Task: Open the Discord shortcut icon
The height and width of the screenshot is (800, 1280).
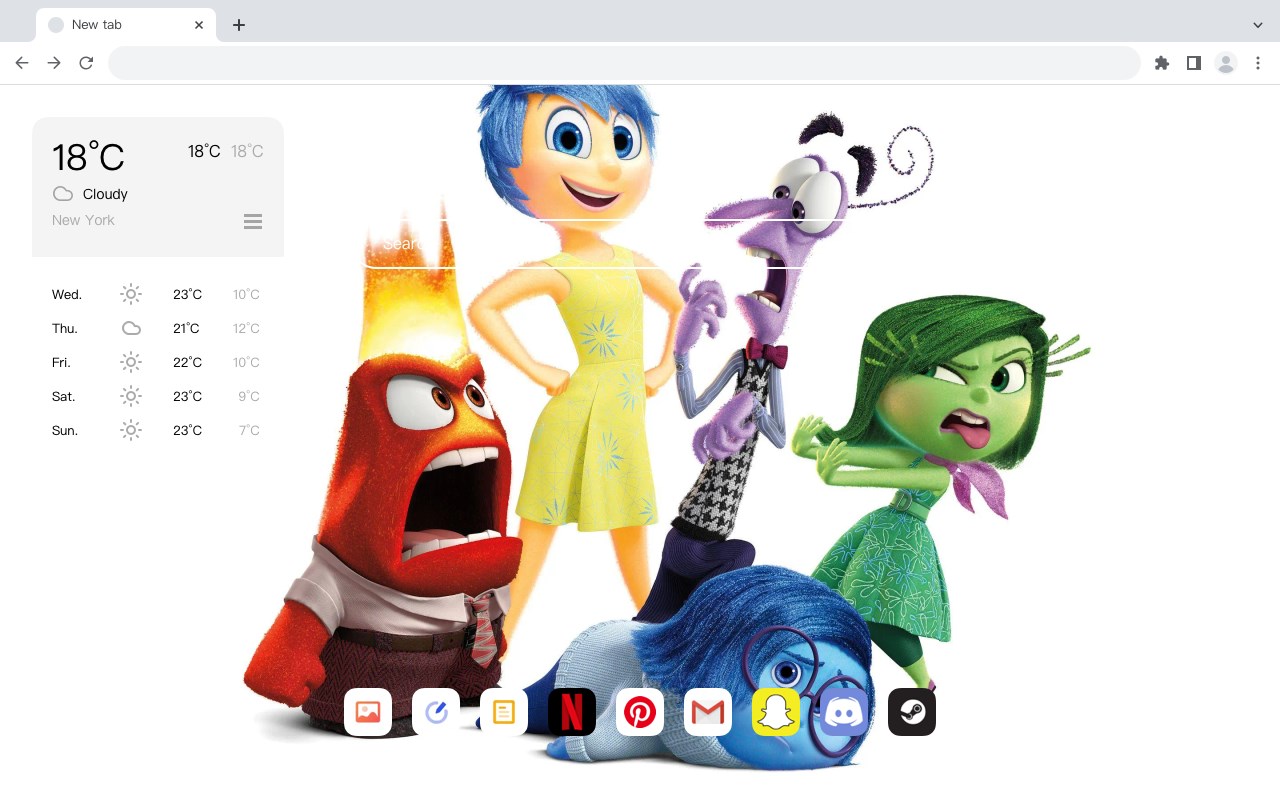Action: click(x=844, y=712)
